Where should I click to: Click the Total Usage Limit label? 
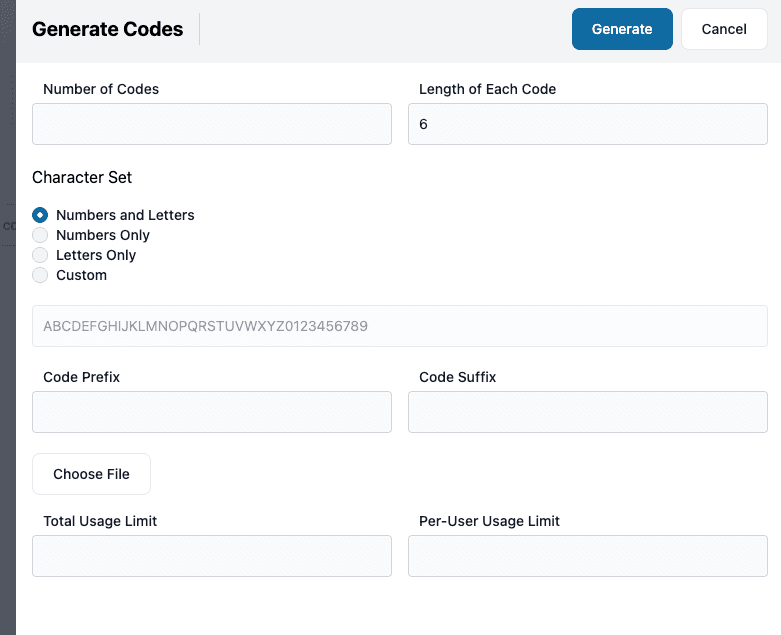100,521
